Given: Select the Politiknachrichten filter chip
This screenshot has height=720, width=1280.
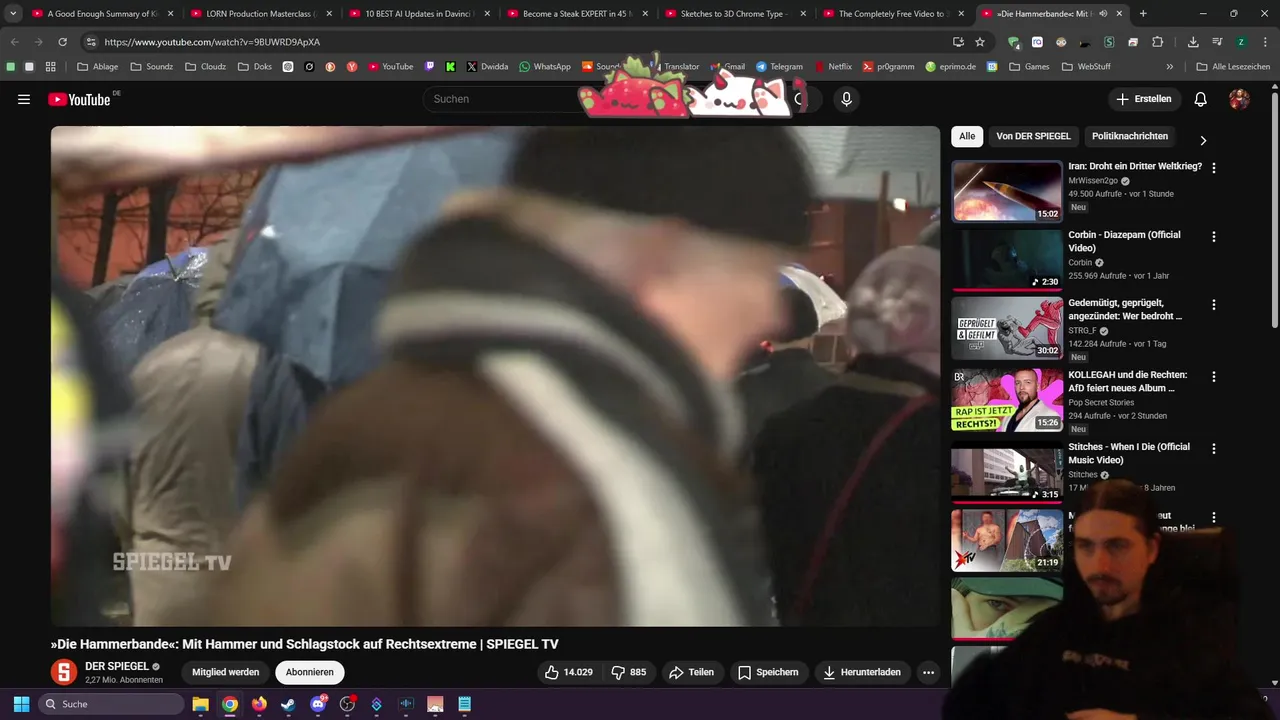Looking at the screenshot, I should [x=1130, y=136].
